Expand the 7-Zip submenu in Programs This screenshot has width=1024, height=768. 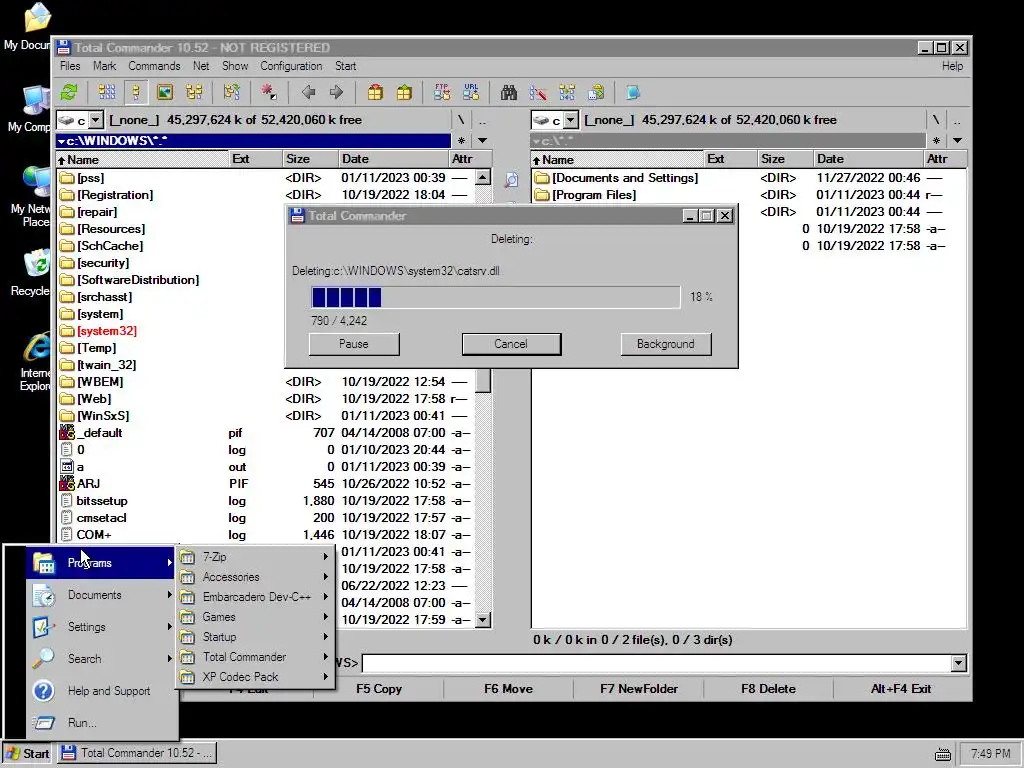point(255,557)
